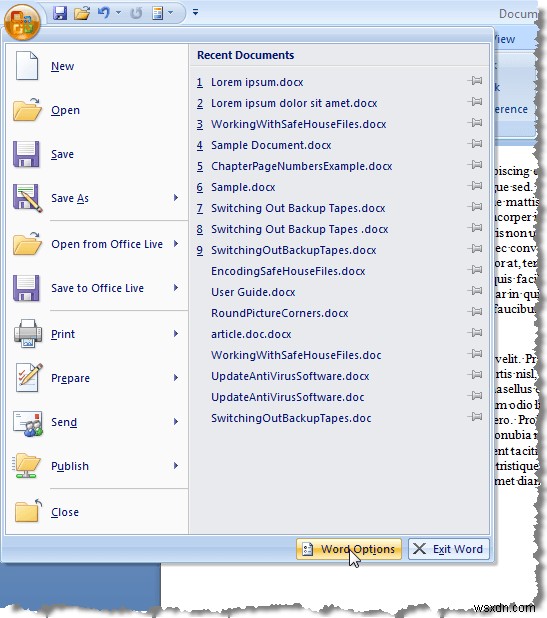Choose the New menu item

97,66
